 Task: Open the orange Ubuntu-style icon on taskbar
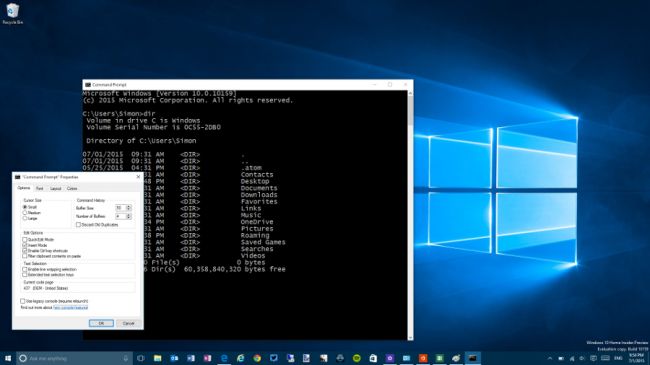click(423, 358)
